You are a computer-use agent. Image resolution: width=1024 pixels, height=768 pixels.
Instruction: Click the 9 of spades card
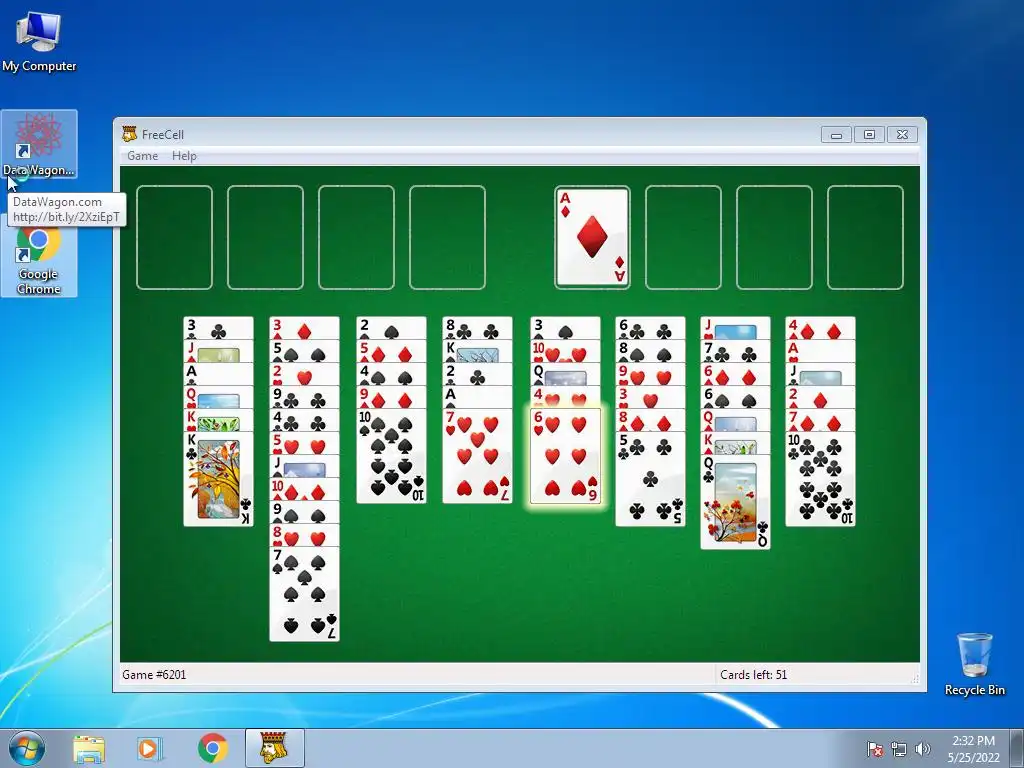(304, 511)
